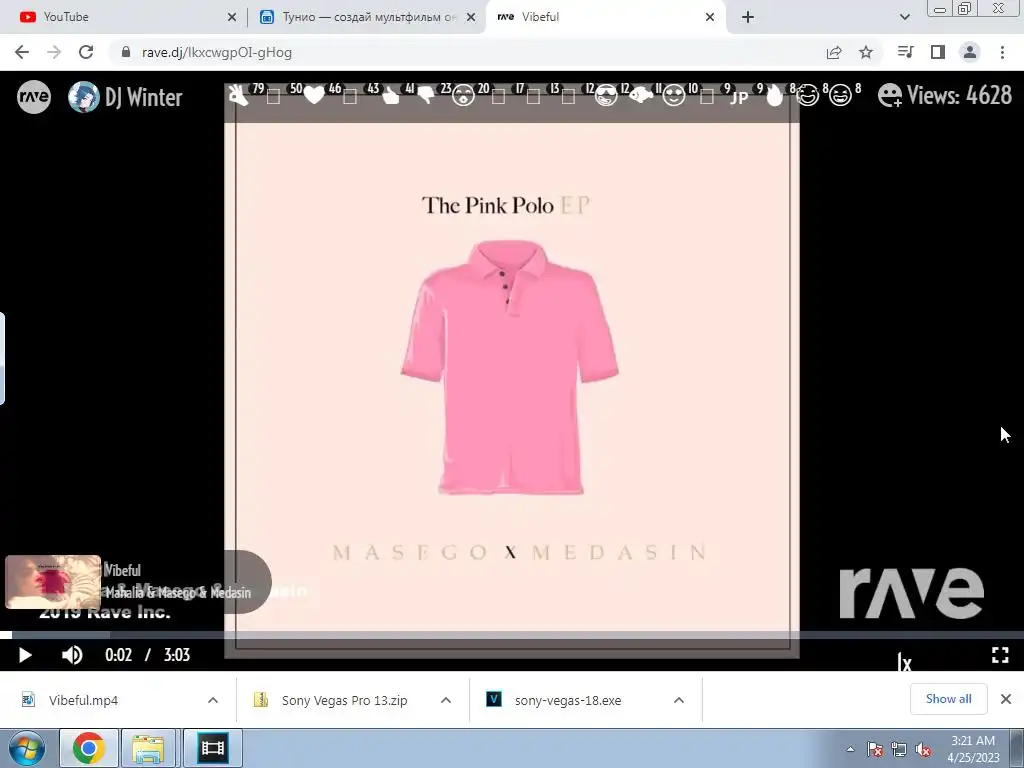Go forward in browser history
This screenshot has width=1024, height=768.
click(54, 52)
